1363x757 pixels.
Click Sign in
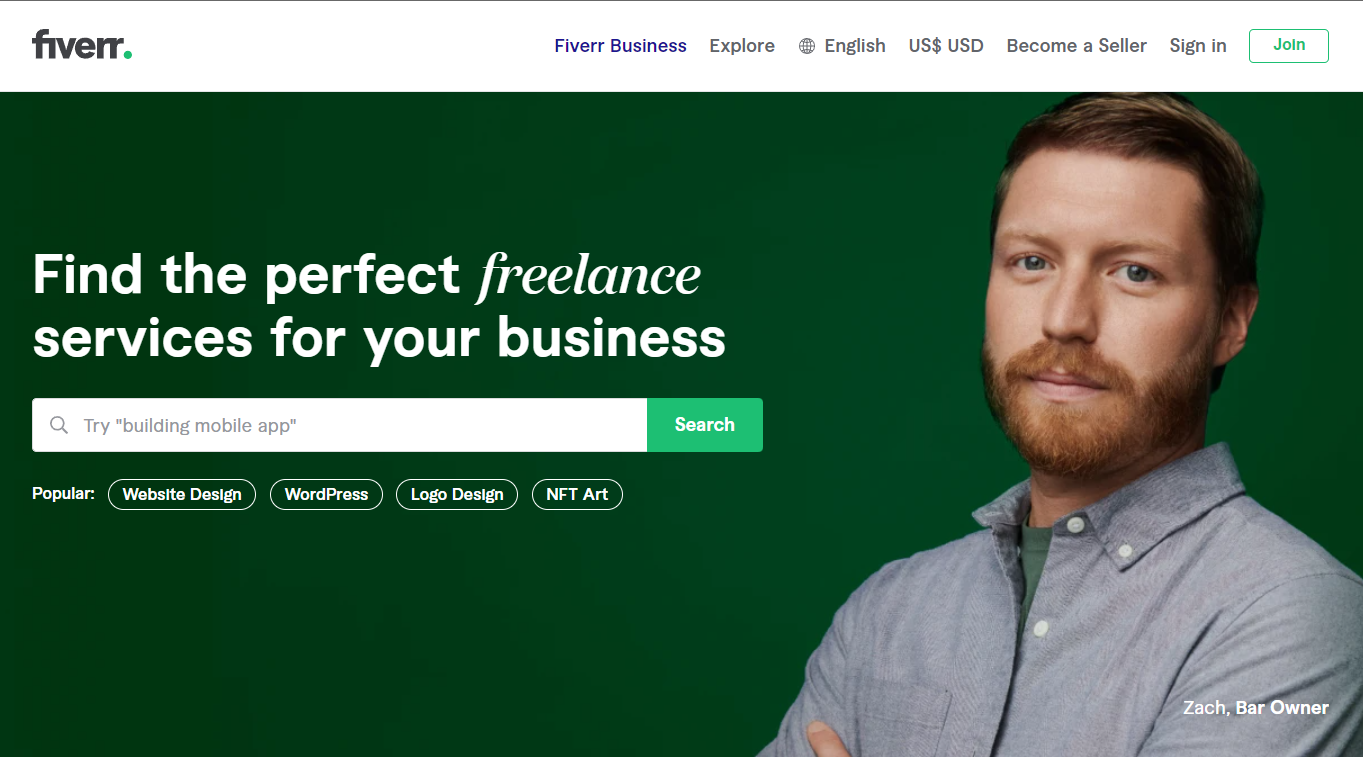1198,46
